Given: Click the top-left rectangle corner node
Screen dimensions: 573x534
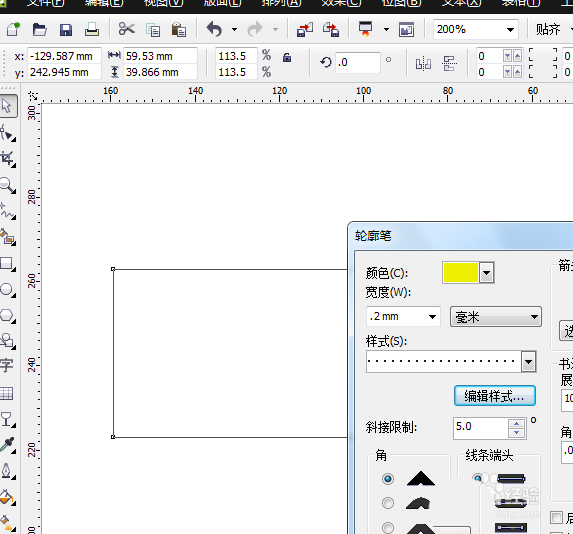Looking at the screenshot, I should [x=113, y=269].
